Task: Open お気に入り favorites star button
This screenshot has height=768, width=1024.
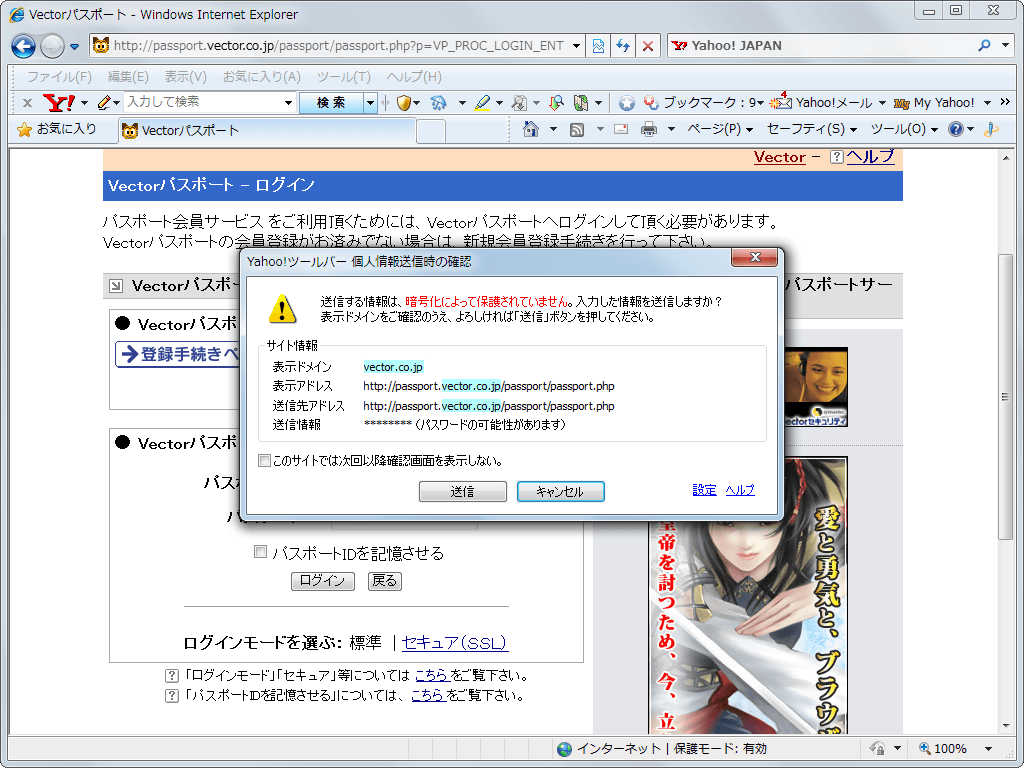Action: (x=57, y=129)
